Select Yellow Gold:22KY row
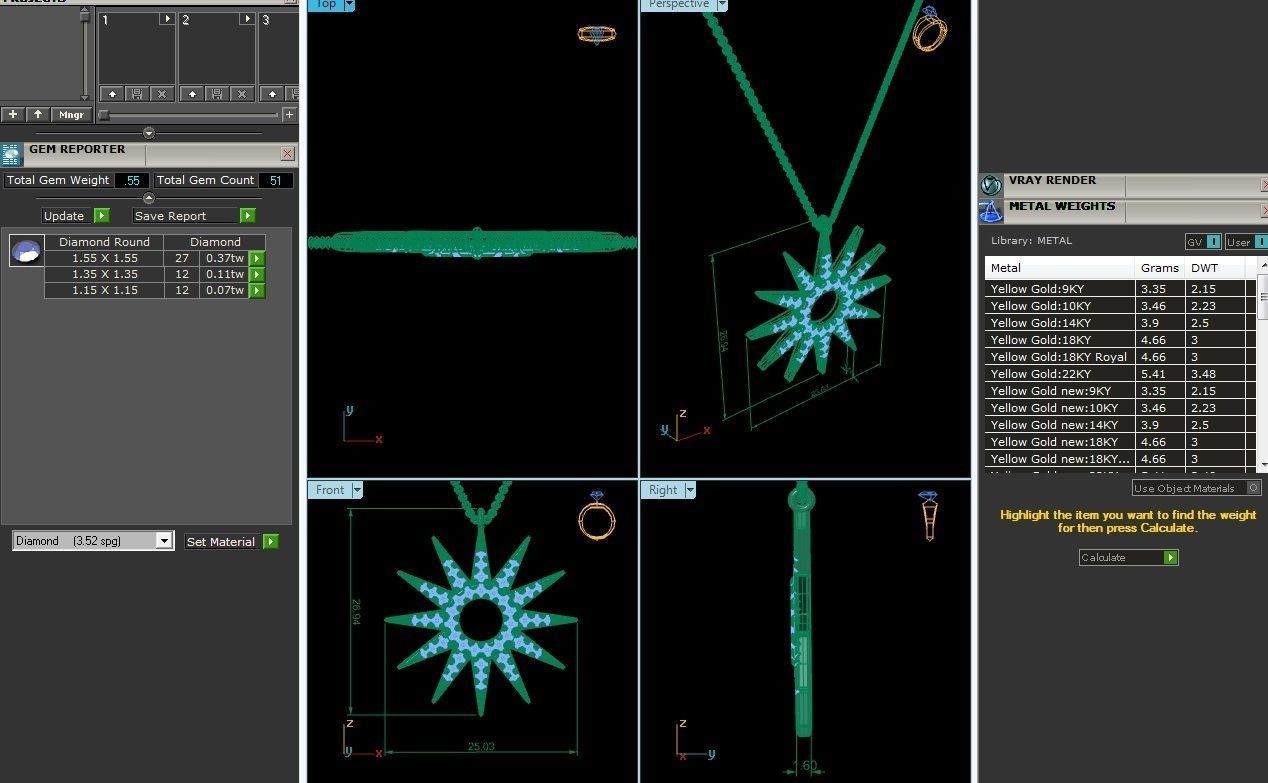 [x=1120, y=374]
